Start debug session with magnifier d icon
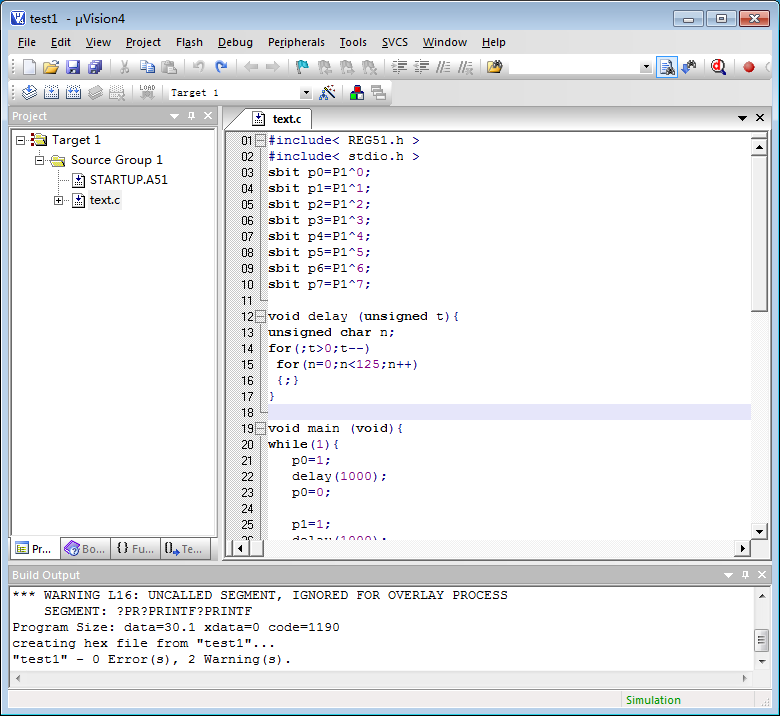 718,67
